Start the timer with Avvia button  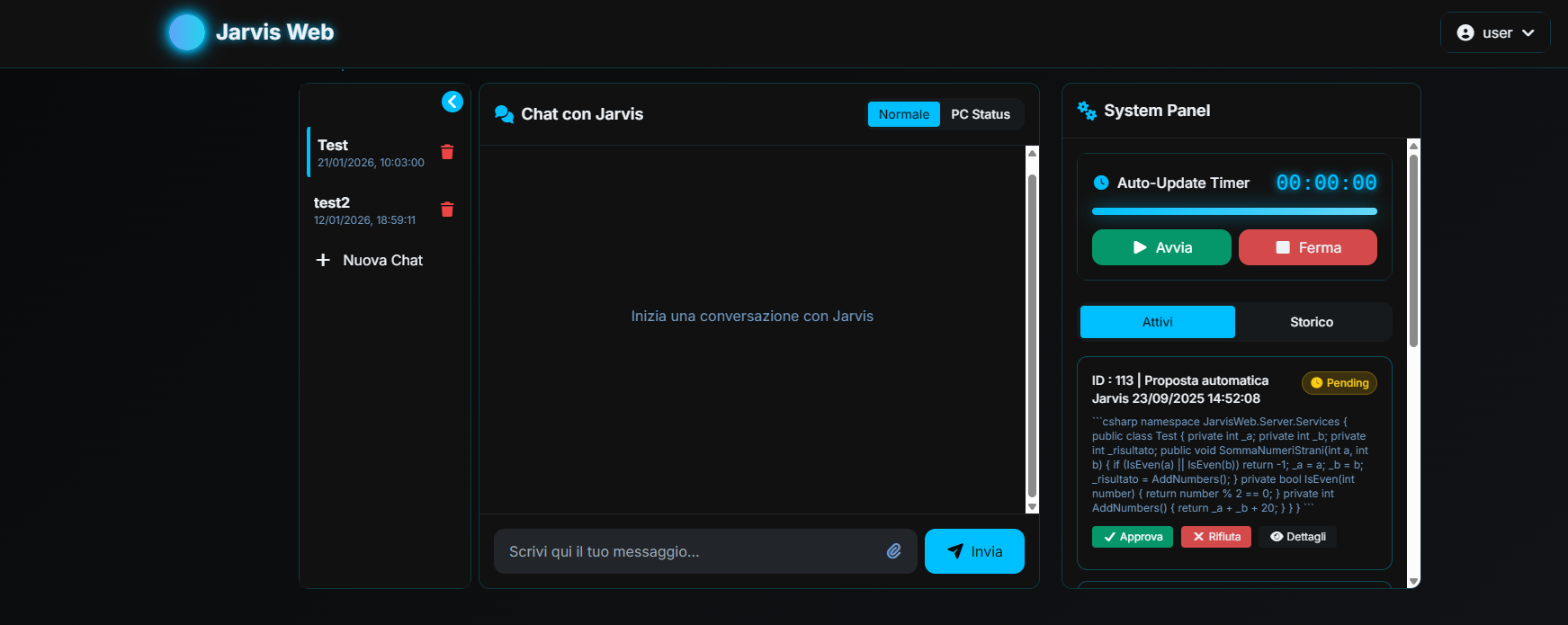tap(1161, 247)
